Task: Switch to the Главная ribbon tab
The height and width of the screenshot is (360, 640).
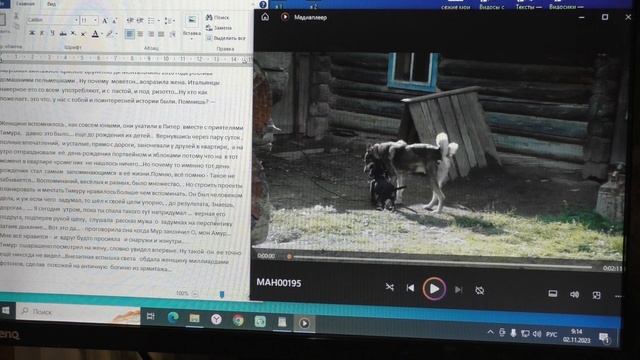Action: (x=25, y=4)
